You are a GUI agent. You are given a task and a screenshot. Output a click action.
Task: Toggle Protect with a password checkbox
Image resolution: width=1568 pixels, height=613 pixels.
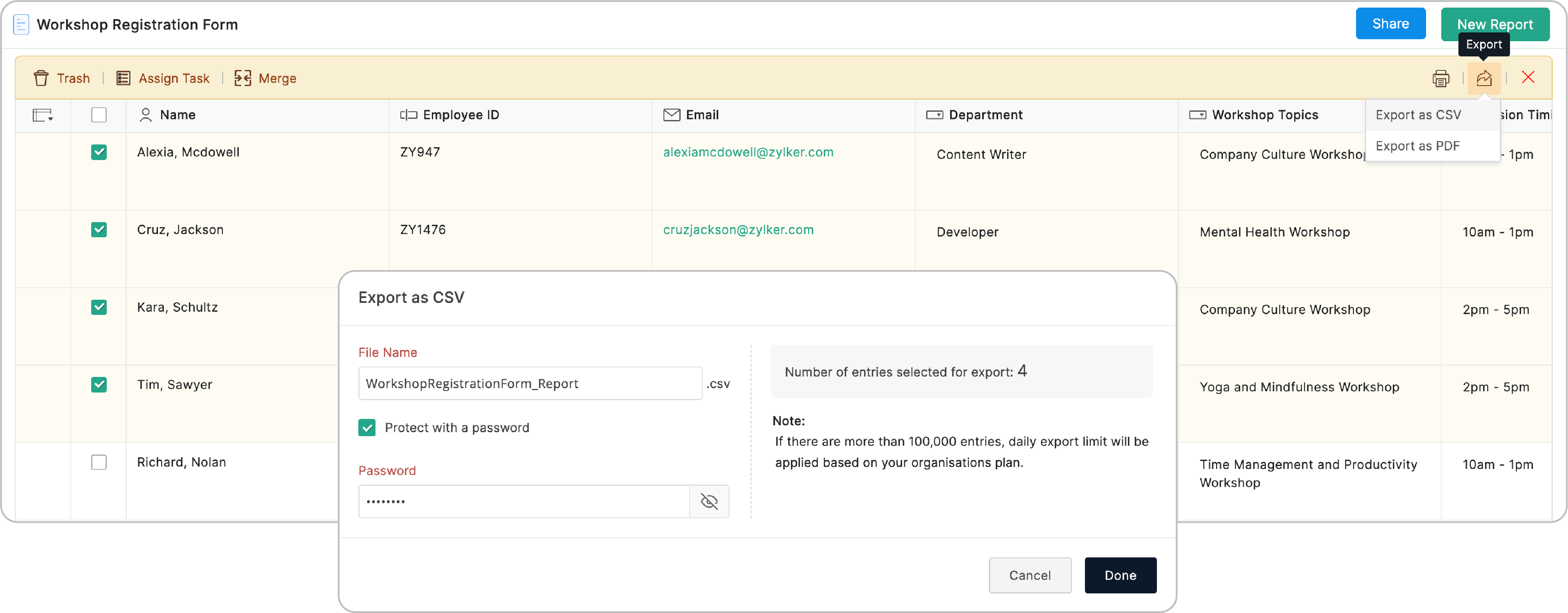[x=366, y=427]
